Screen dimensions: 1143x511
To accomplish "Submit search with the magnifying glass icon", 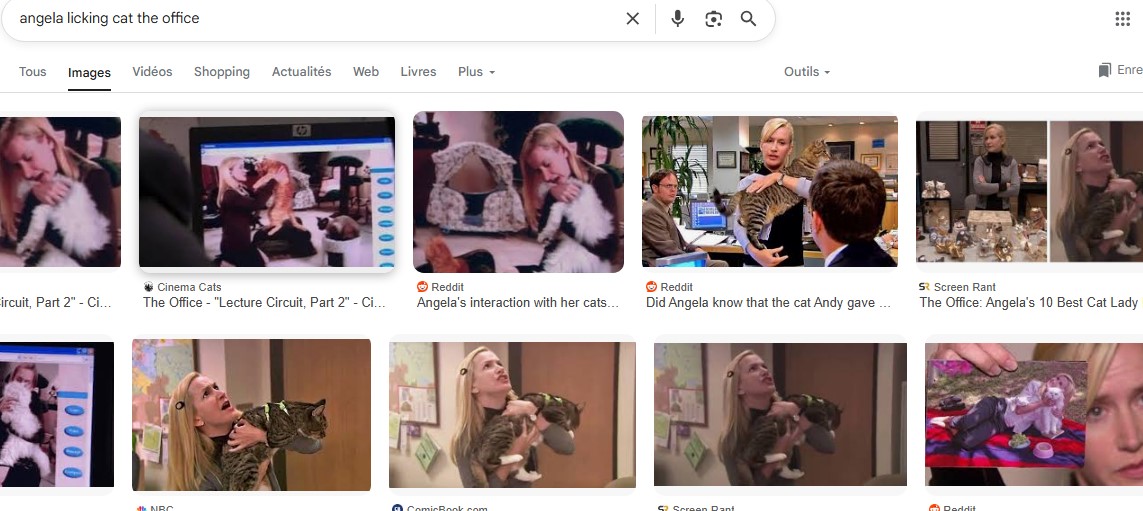I will pyautogui.click(x=748, y=19).
